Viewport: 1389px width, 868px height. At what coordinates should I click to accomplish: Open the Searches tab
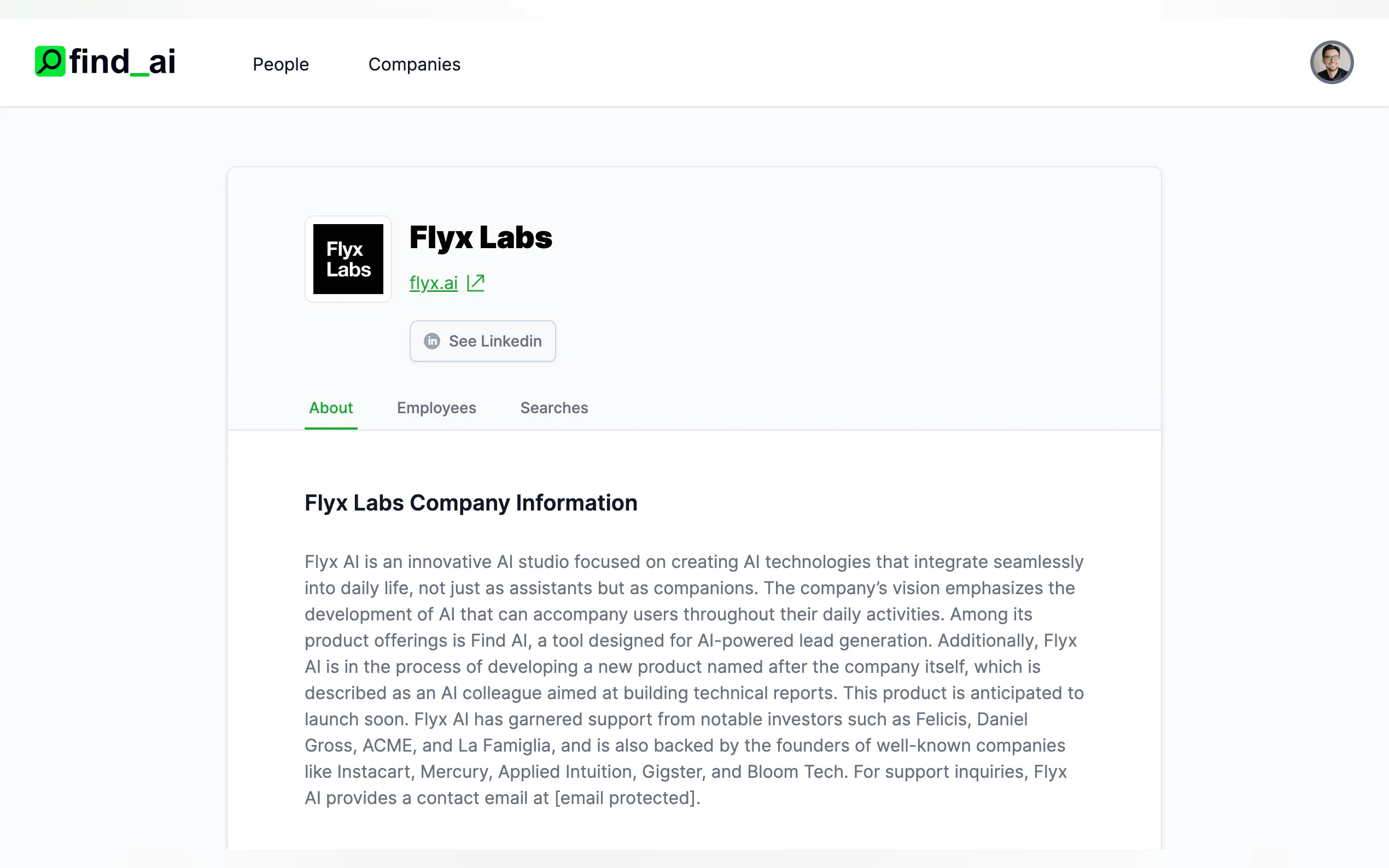554,408
